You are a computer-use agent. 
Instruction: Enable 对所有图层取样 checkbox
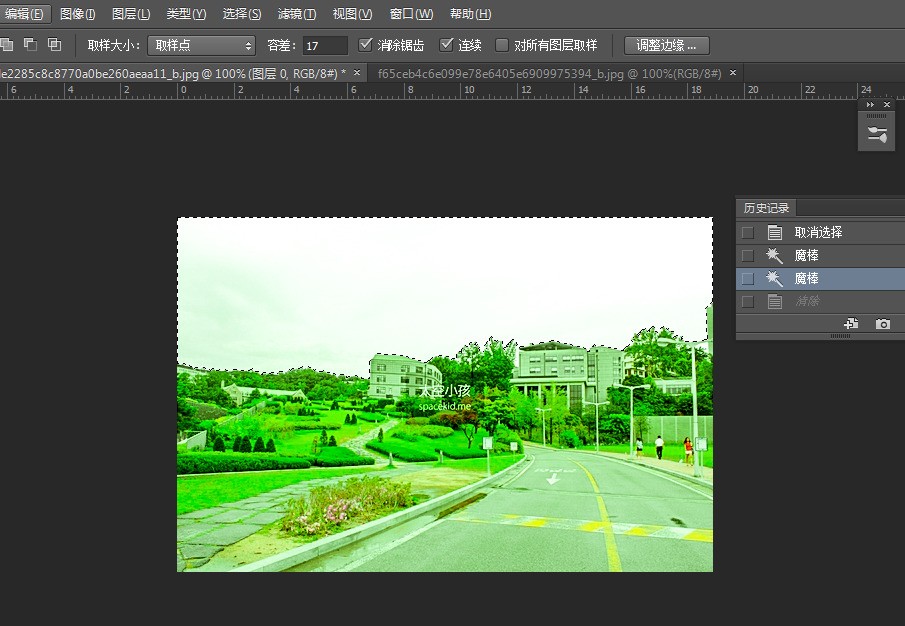(502, 45)
